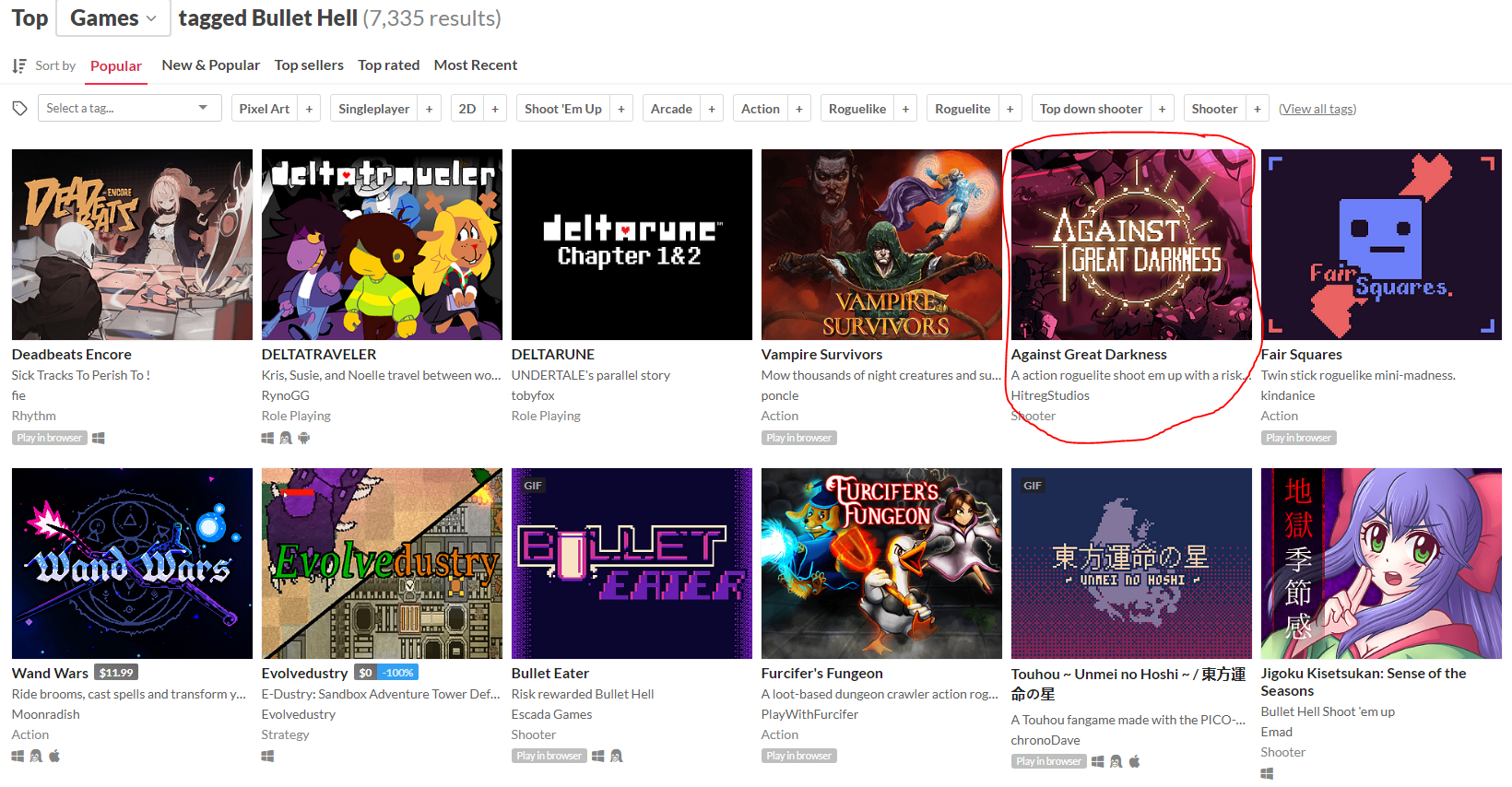Open Wand Wars cover thumbnail
The width and height of the screenshot is (1512, 787).
[132, 563]
